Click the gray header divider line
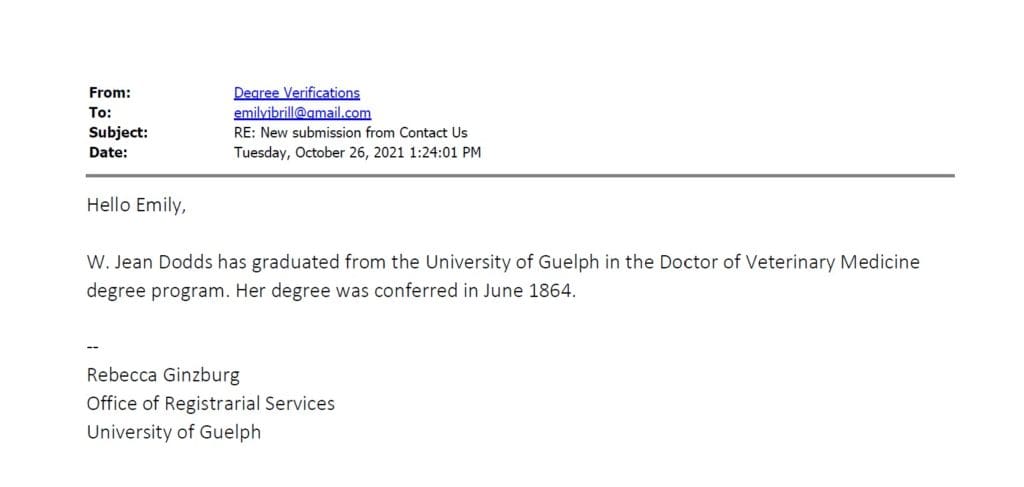Viewport: 1024px width, 487px height. [520, 176]
